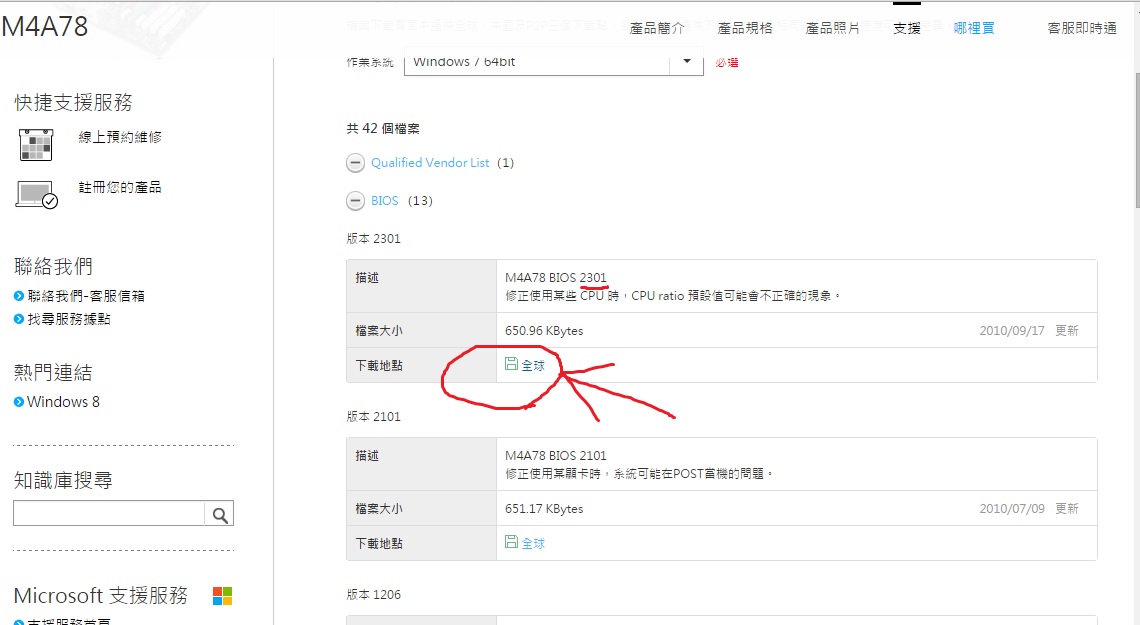Image resolution: width=1140 pixels, height=625 pixels.
Task: Collapse the BIOS section
Action: pos(355,201)
